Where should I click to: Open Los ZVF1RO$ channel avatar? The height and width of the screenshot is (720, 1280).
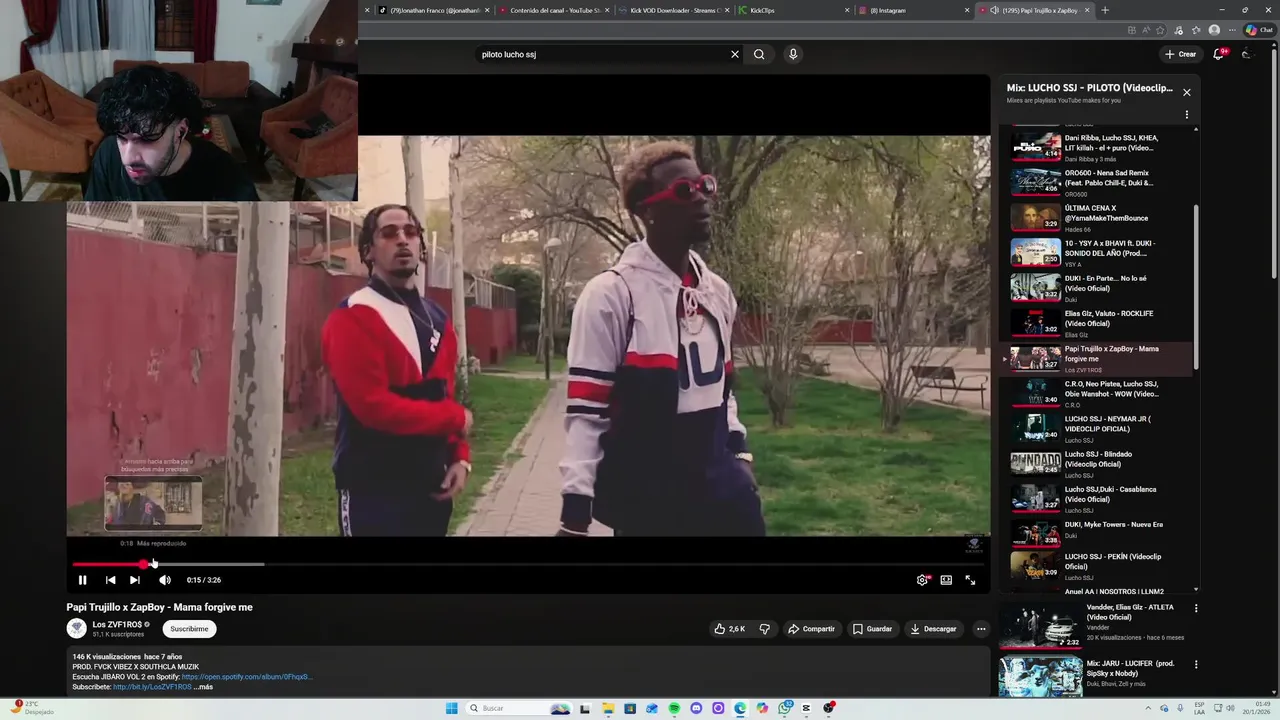[77, 629]
